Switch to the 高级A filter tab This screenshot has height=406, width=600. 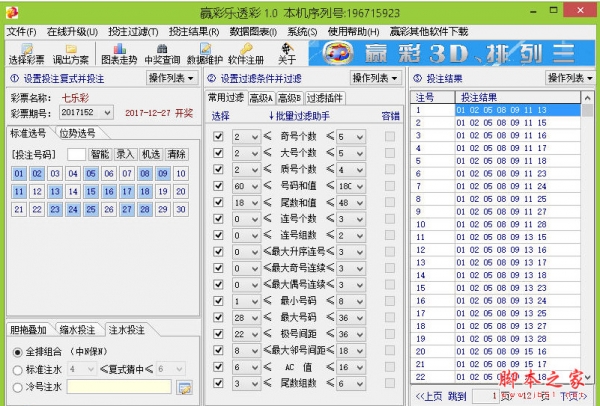pos(261,98)
